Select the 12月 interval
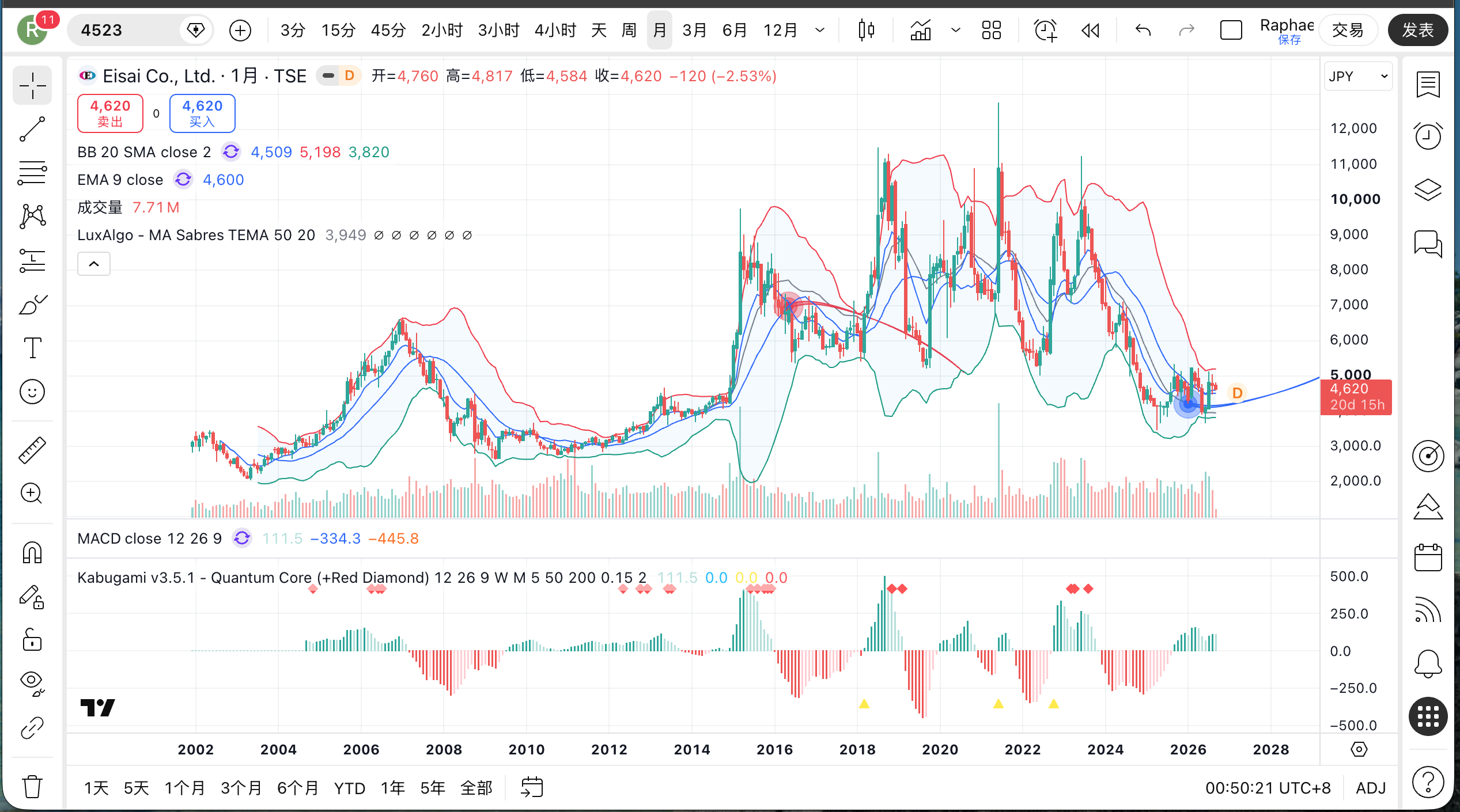1460x812 pixels. 780,30
